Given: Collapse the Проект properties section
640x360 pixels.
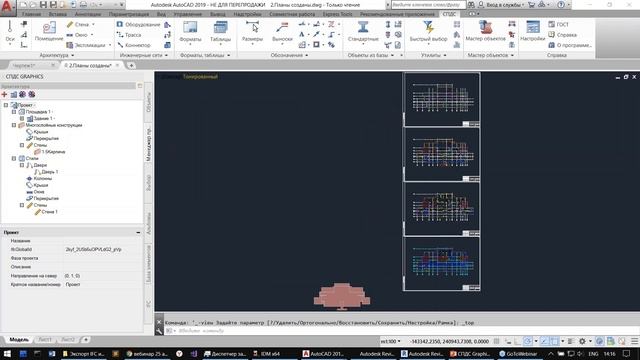Looking at the screenshot, I should [138, 232].
